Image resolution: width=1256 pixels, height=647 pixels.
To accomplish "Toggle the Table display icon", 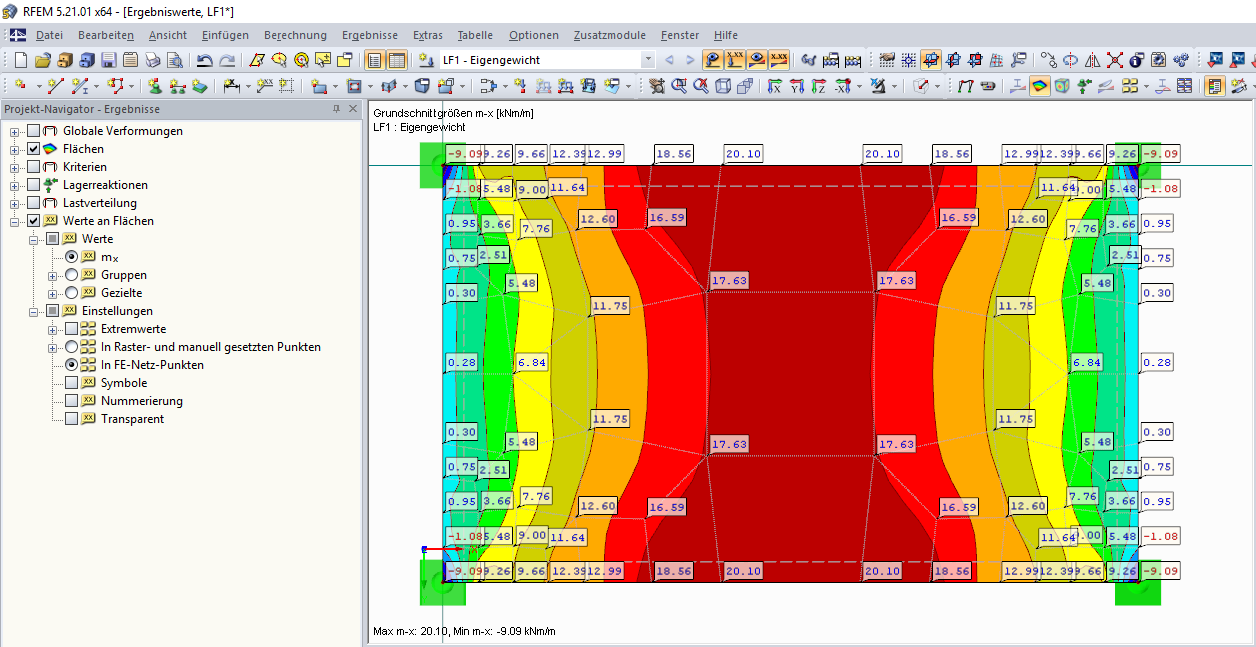I will 397,60.
